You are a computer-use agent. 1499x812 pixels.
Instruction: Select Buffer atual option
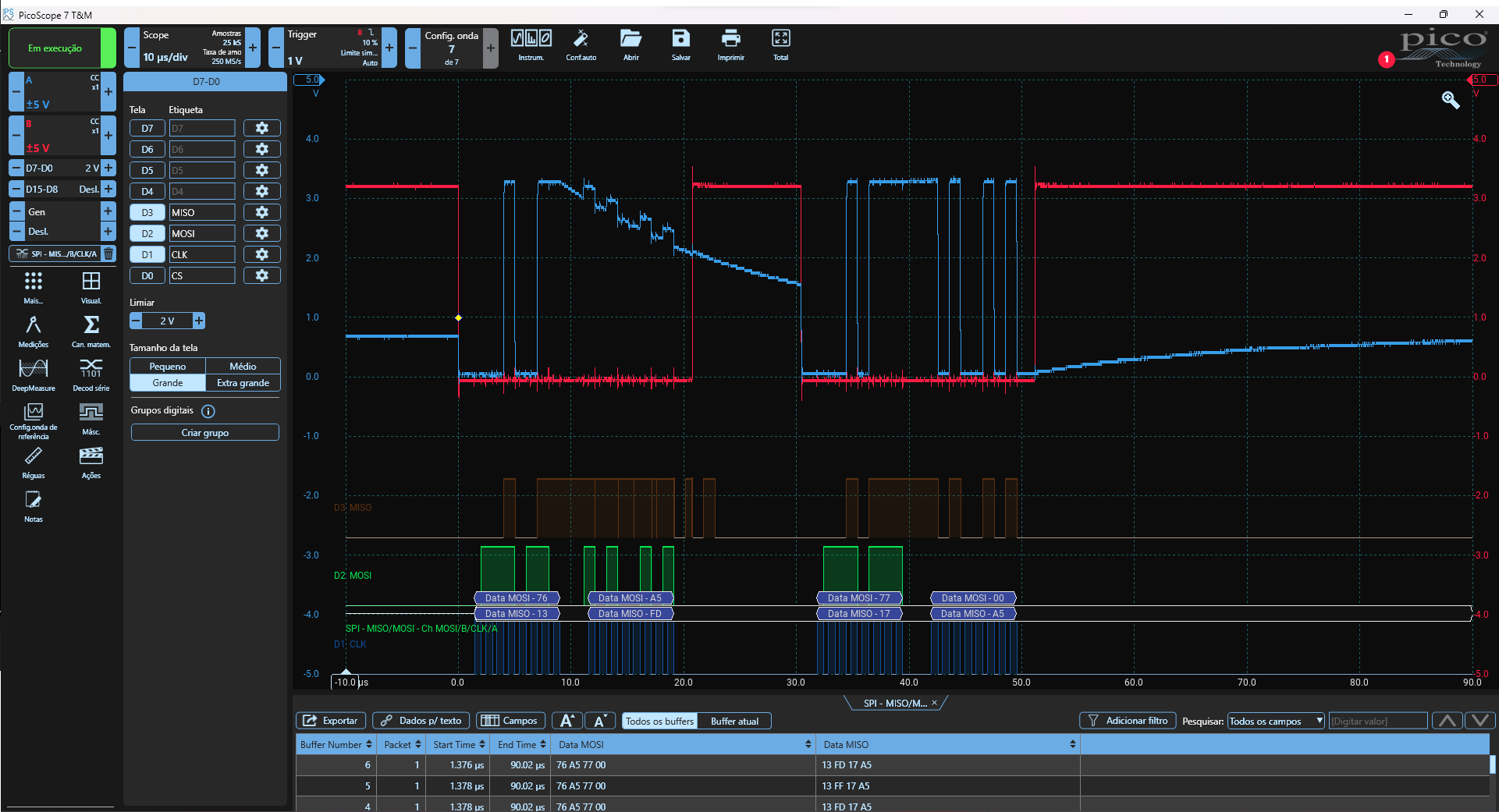click(734, 721)
